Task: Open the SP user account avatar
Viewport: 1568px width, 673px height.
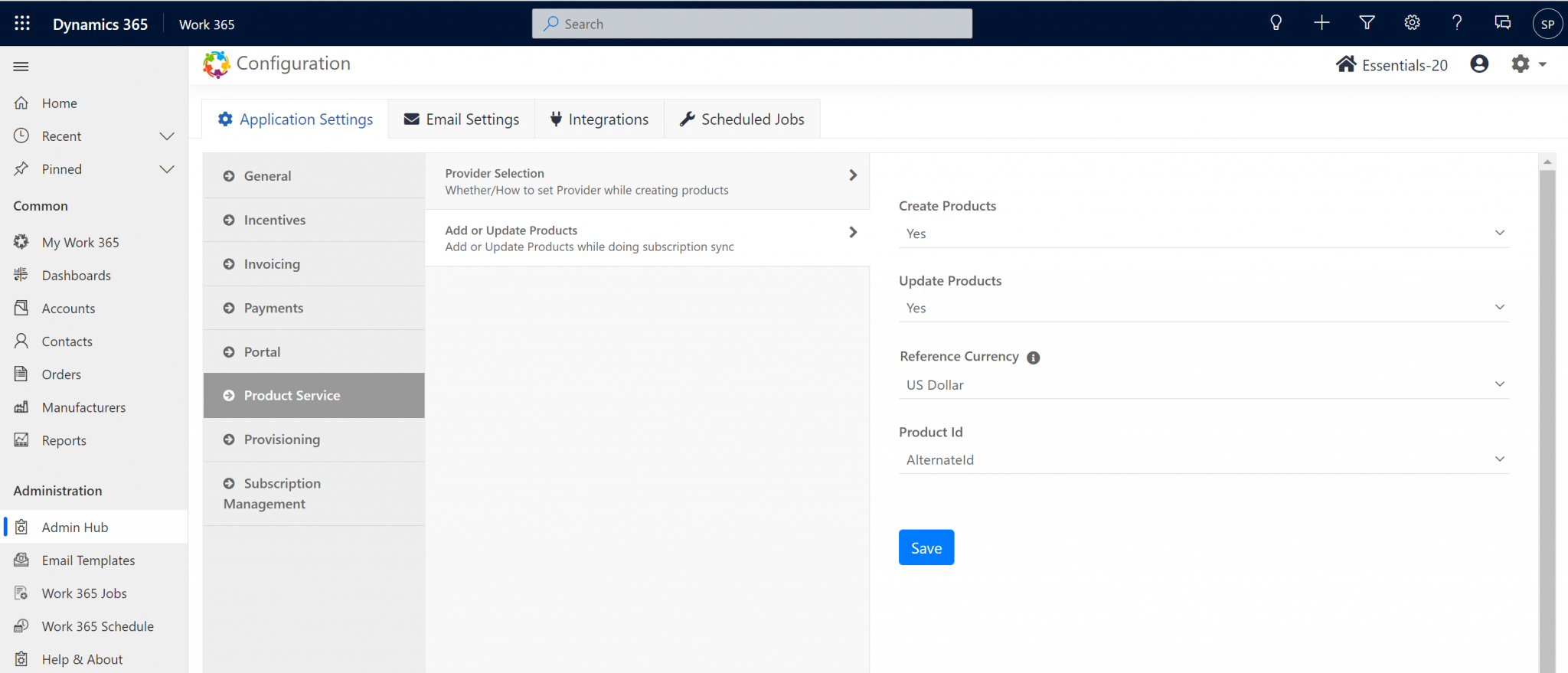Action: click(1547, 24)
